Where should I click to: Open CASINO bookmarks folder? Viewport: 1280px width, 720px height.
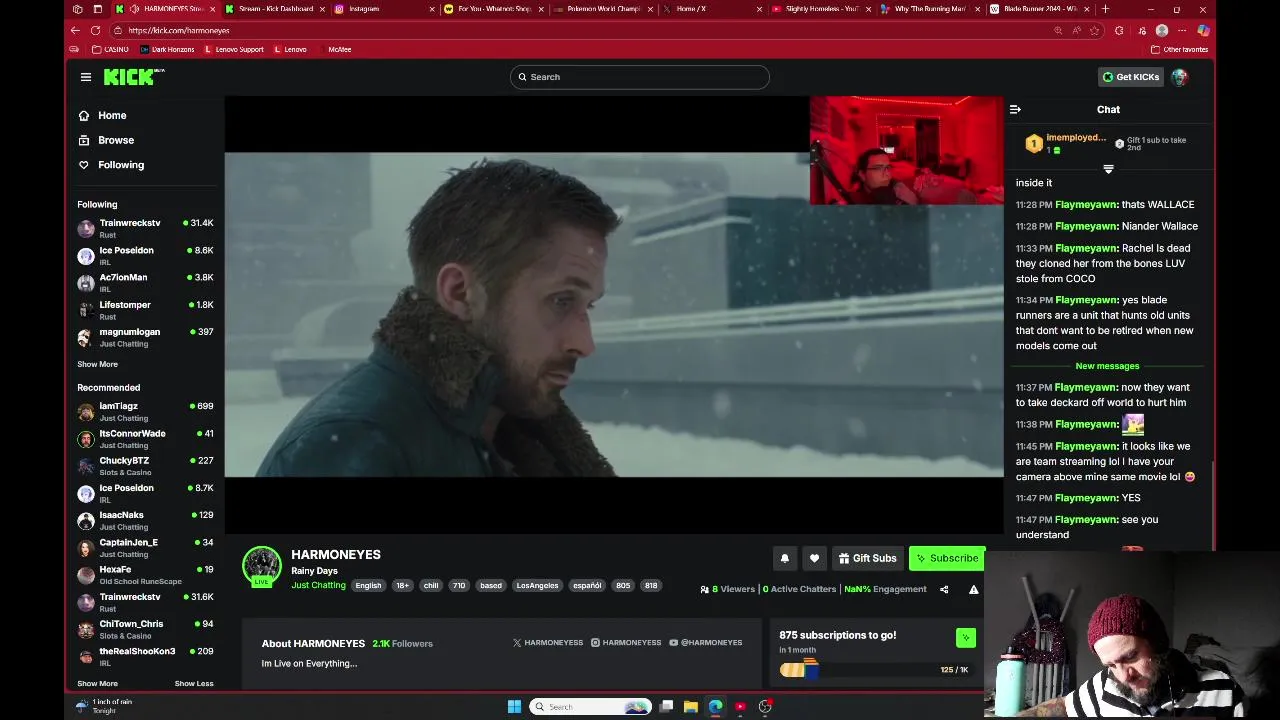click(110, 49)
